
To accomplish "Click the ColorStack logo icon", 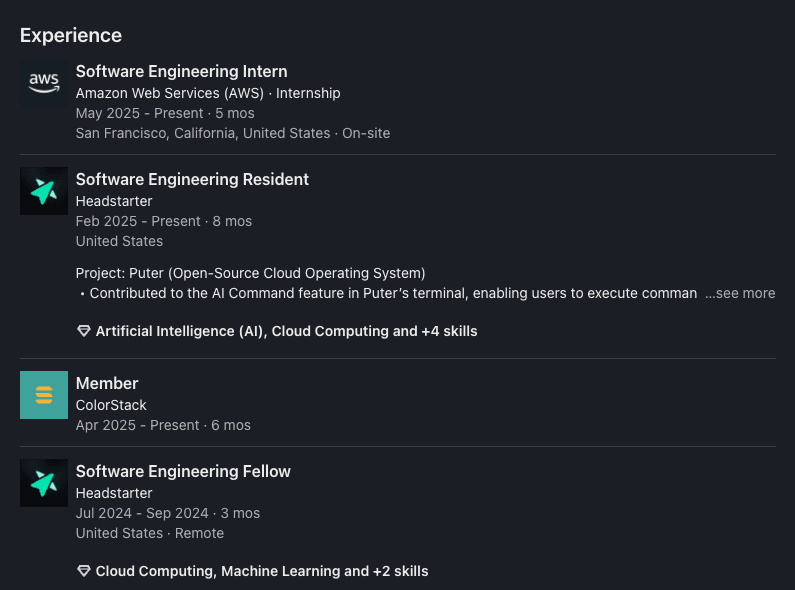I will click(x=44, y=395).
